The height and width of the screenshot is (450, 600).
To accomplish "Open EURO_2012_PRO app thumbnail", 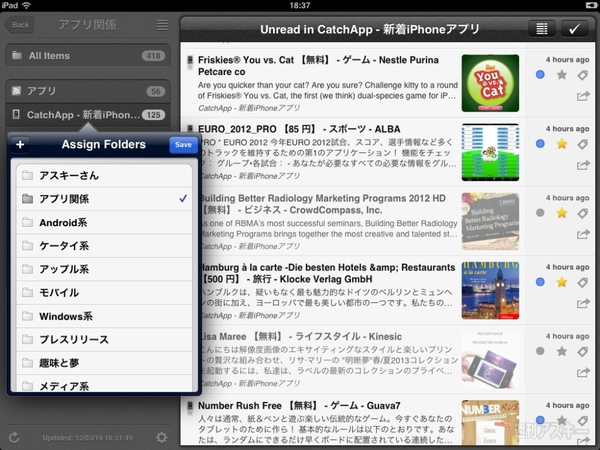I will [x=490, y=152].
